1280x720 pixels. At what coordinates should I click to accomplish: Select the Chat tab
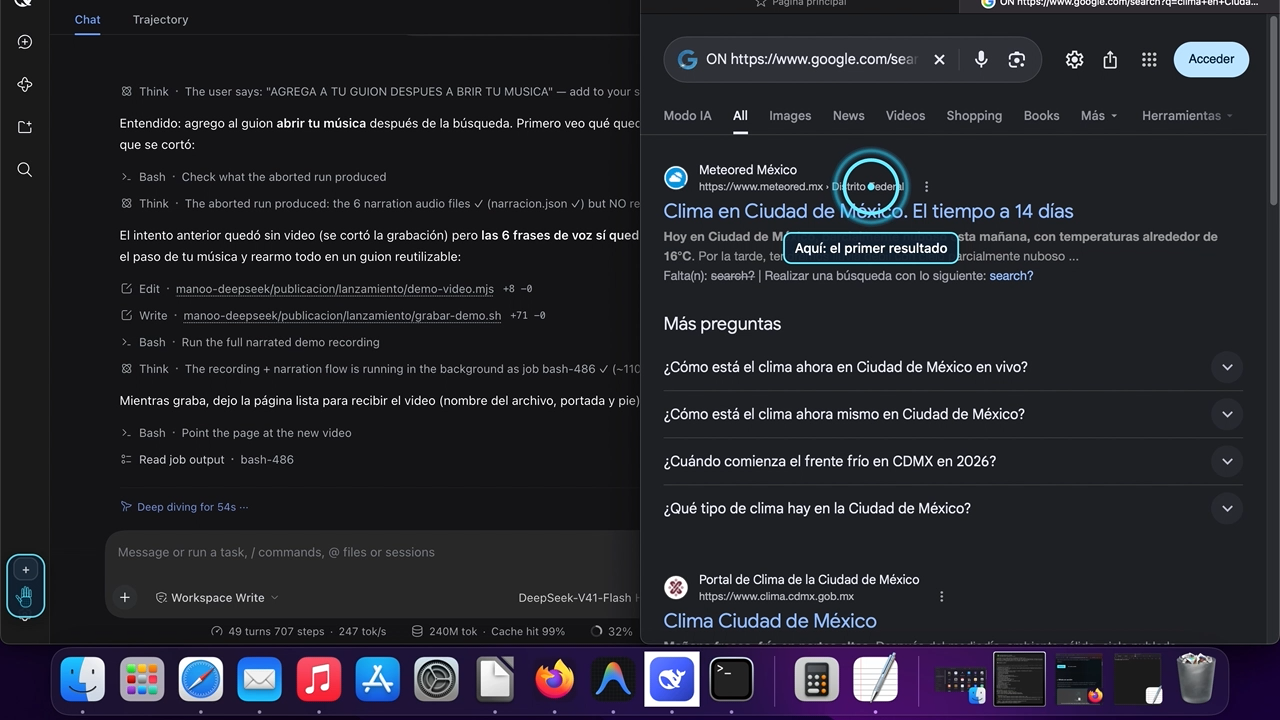pyautogui.click(x=88, y=19)
